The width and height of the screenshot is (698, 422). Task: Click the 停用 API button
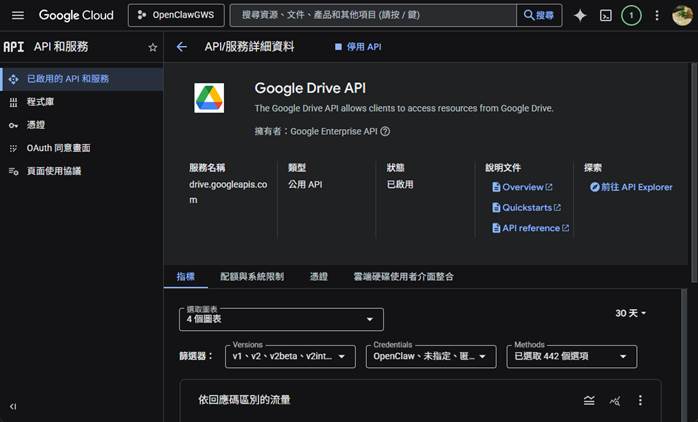coord(357,47)
